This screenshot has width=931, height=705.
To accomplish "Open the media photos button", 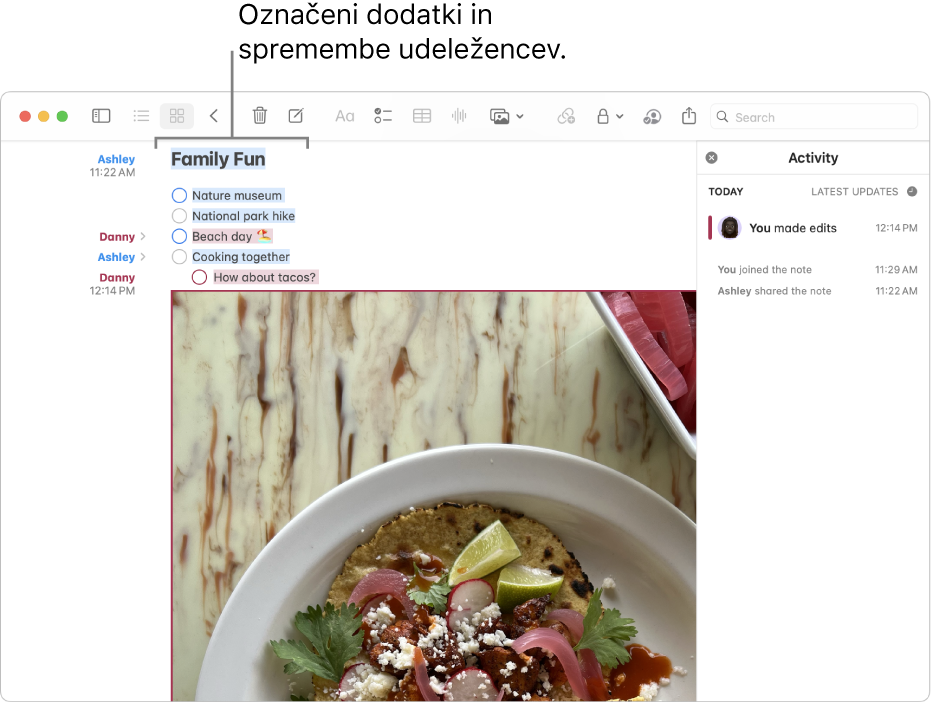I will [x=499, y=116].
